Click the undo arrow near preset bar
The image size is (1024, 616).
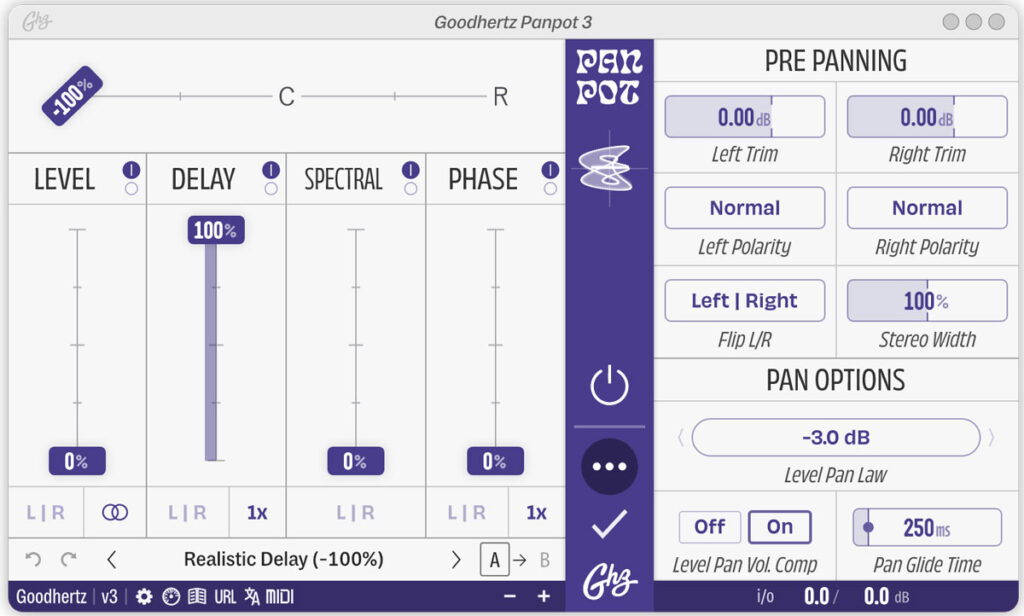[x=34, y=561]
